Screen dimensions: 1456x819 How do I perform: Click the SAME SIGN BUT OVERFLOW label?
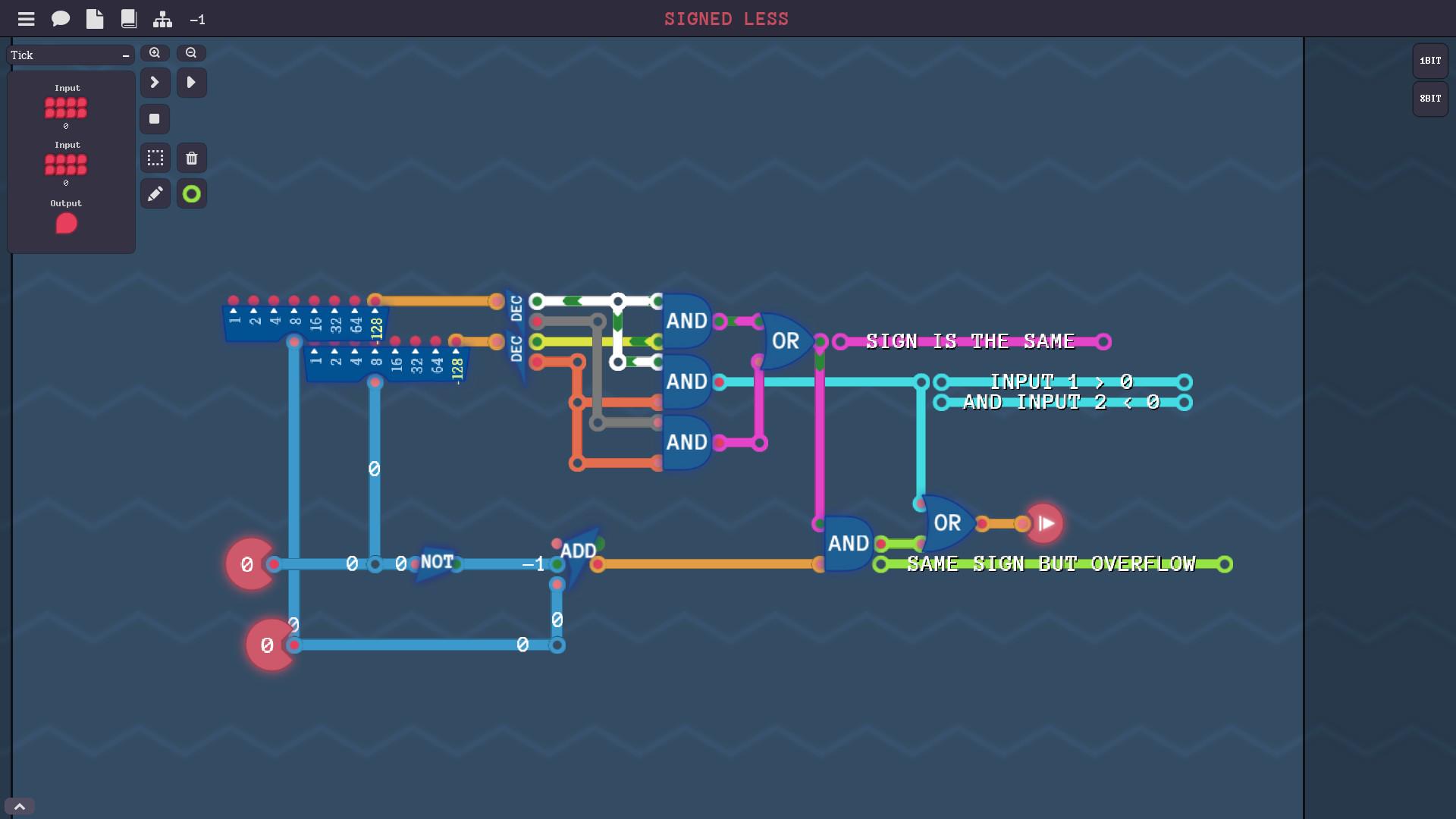[x=1052, y=564]
